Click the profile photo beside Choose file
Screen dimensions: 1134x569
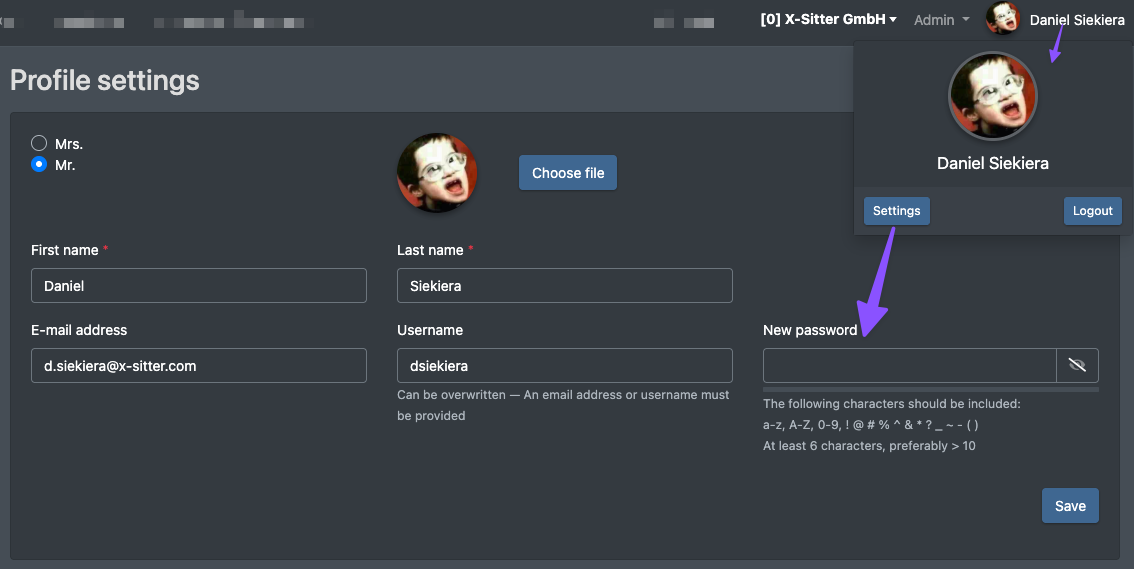(437, 172)
